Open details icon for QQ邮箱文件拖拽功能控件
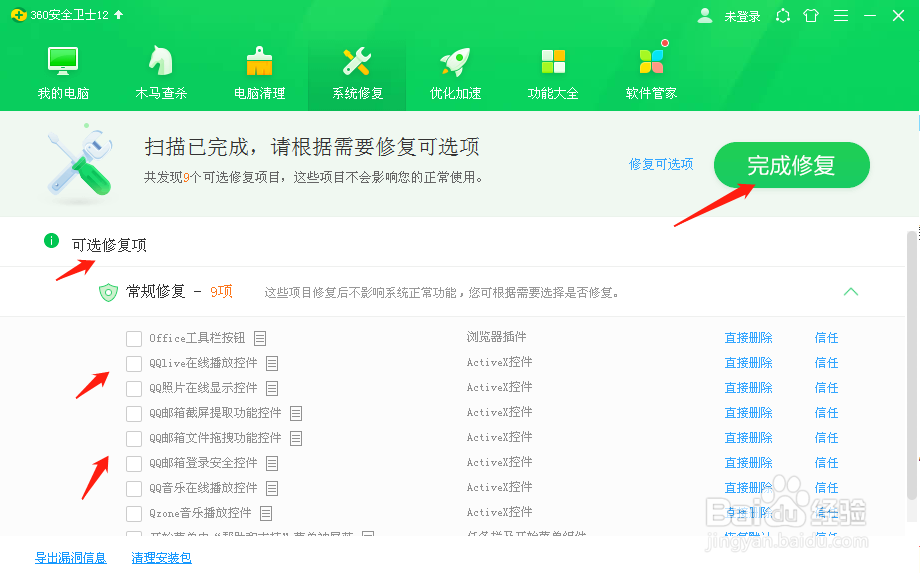 [x=296, y=438]
